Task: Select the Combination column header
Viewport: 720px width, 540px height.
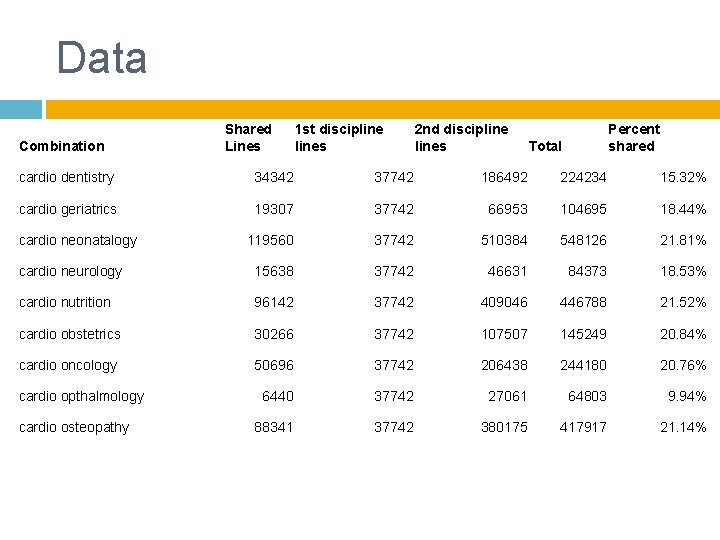Action: click(x=62, y=146)
